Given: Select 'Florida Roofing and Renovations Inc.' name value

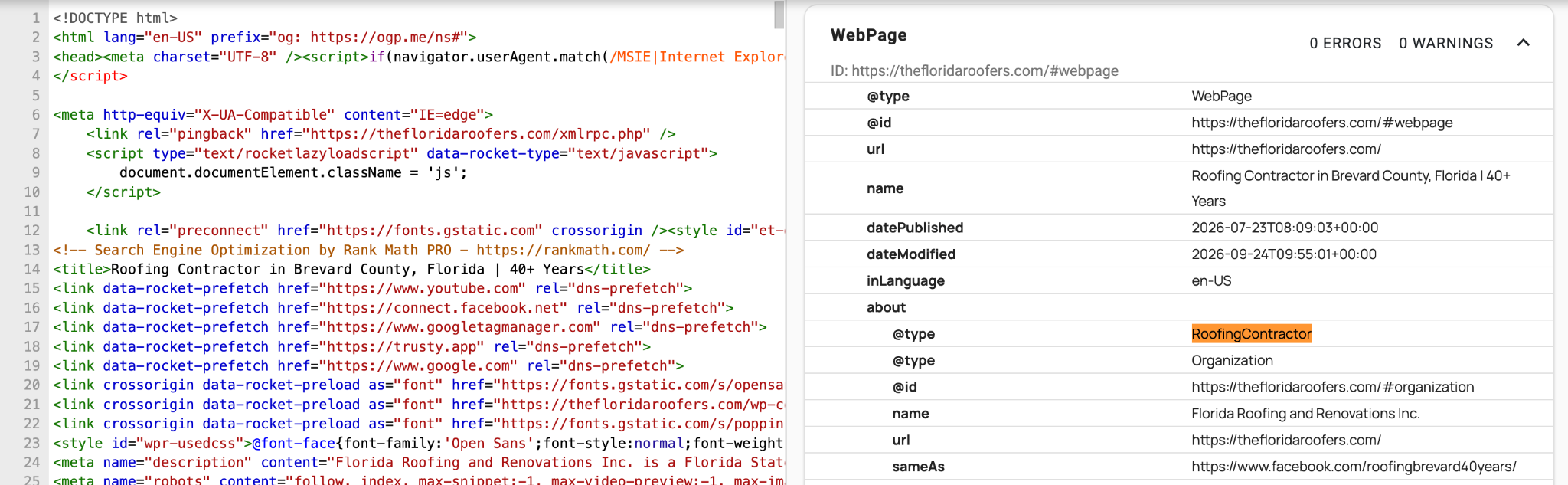Looking at the screenshot, I should pos(1305,414).
